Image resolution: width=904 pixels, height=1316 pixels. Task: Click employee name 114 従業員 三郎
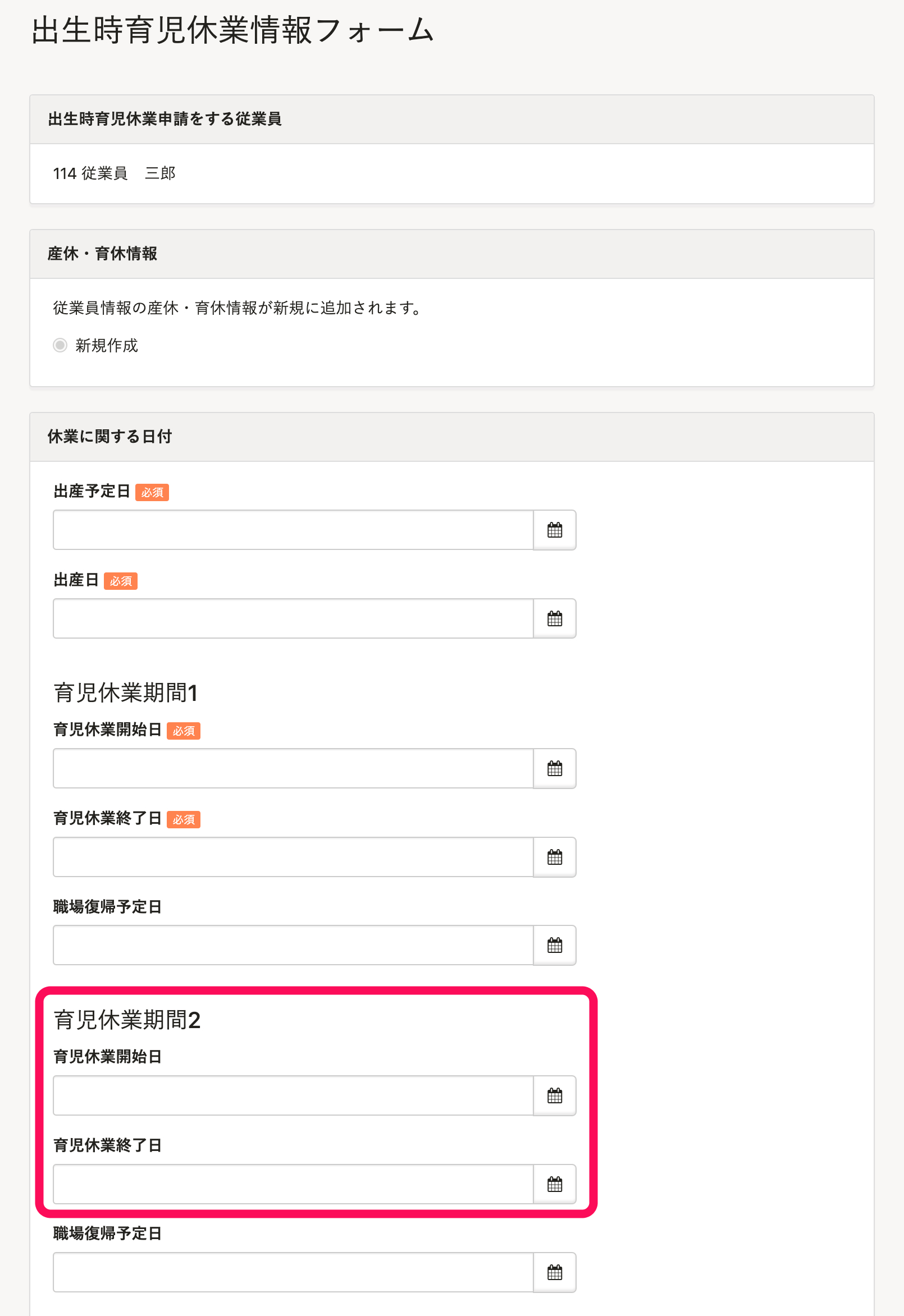(115, 173)
